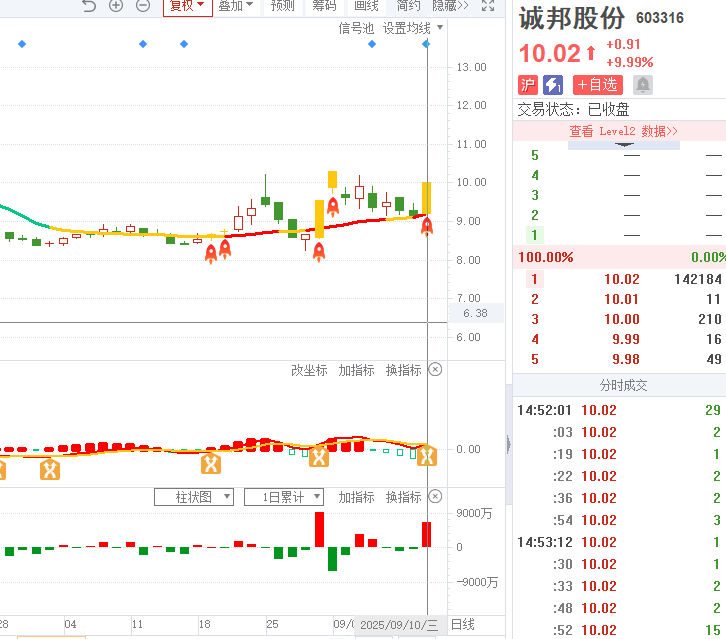Click the collapse arrow above the sell order book

pos(624,145)
